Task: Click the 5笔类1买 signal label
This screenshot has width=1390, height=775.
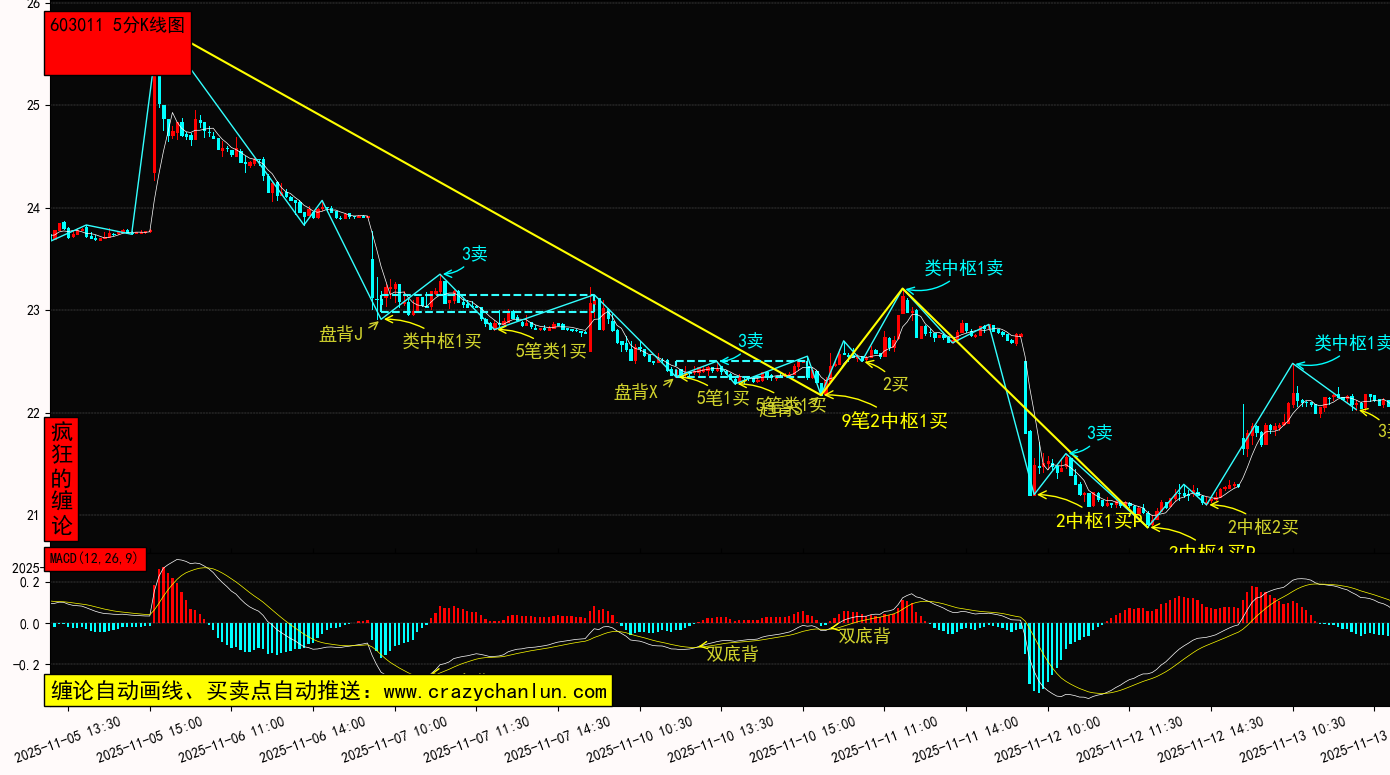Action: (x=550, y=351)
